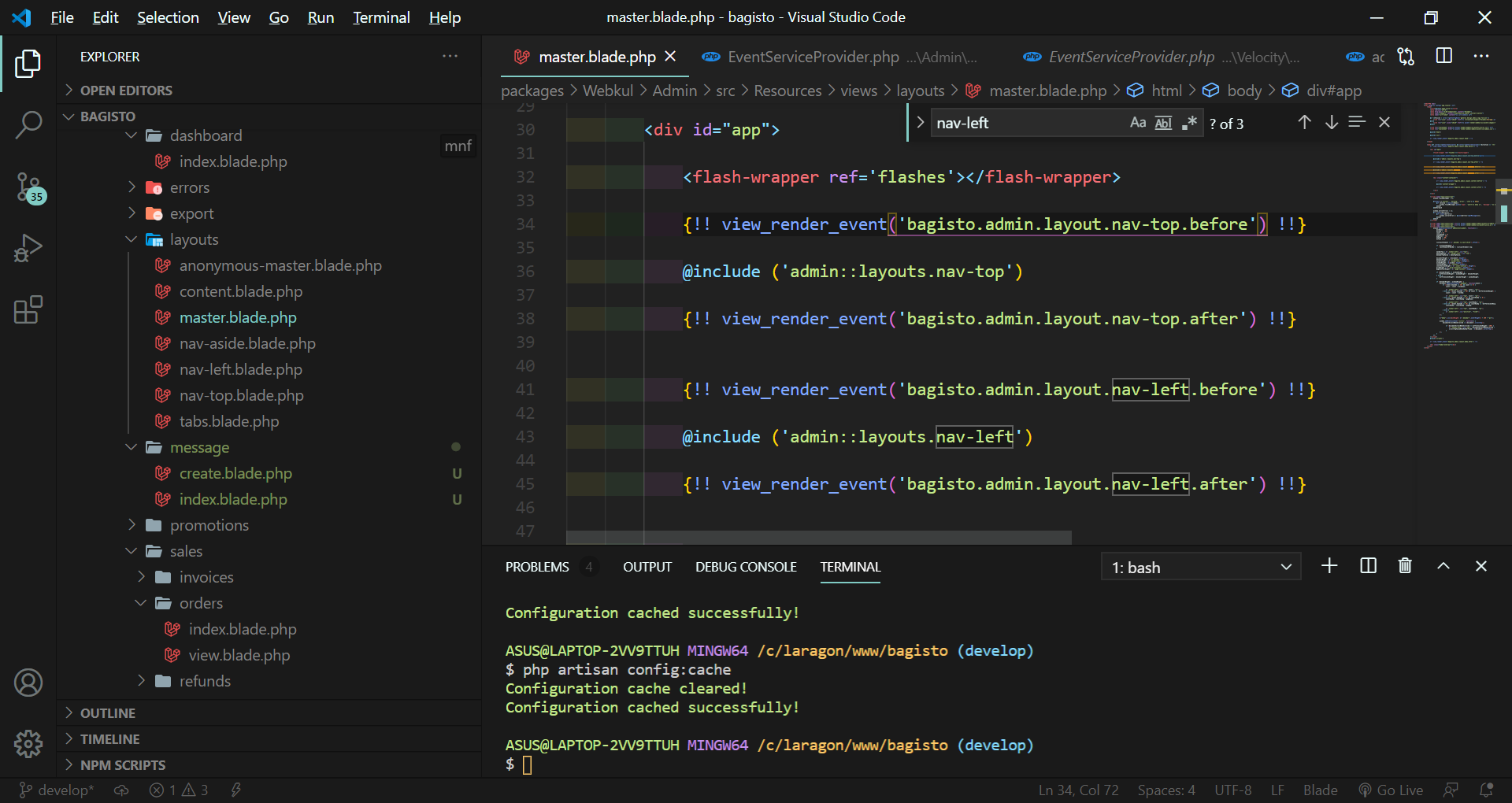Switch to the OUTPUT panel tab
This screenshot has height=803, width=1512.
pyautogui.click(x=647, y=567)
